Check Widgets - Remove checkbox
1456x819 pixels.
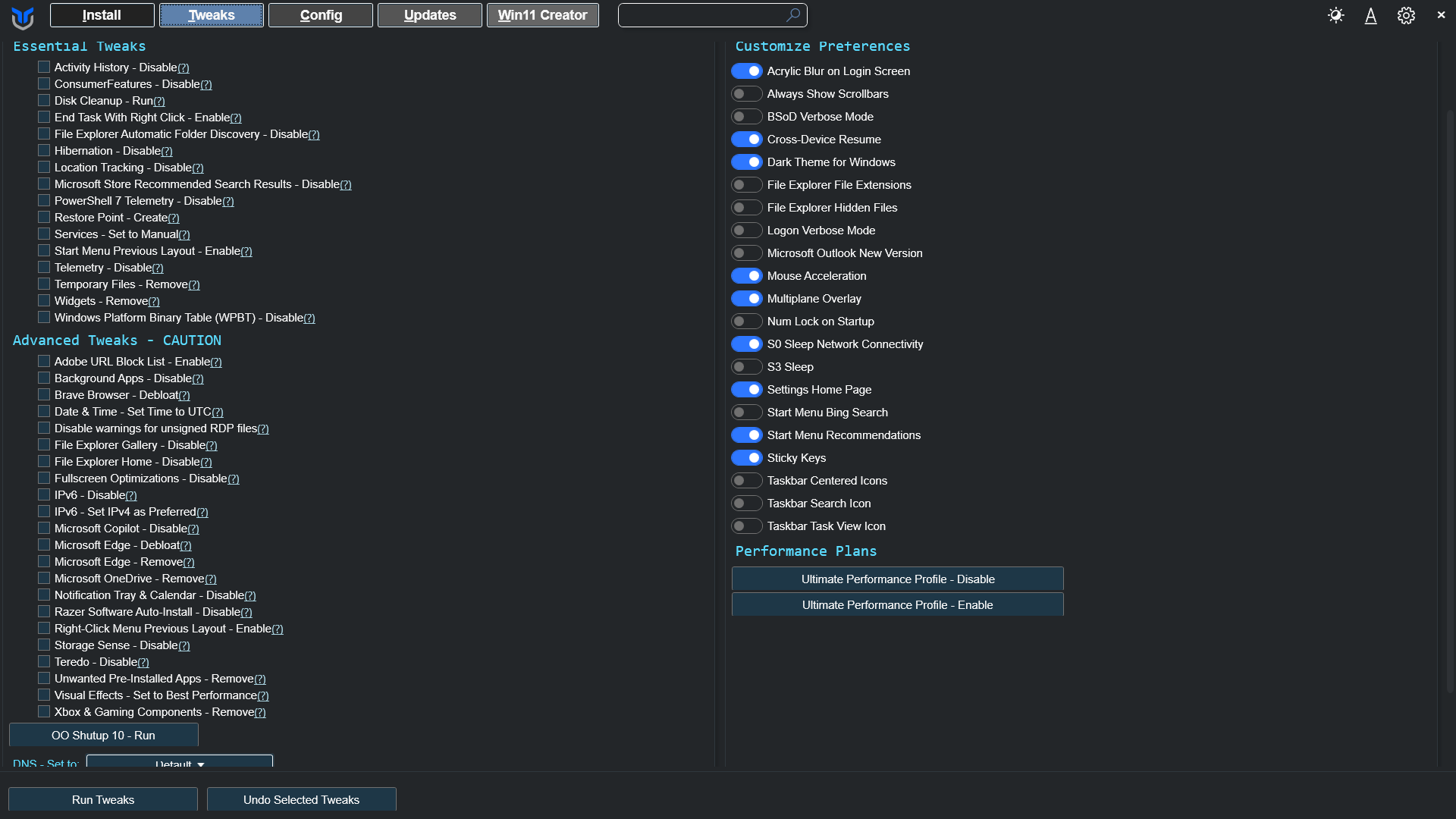44,300
